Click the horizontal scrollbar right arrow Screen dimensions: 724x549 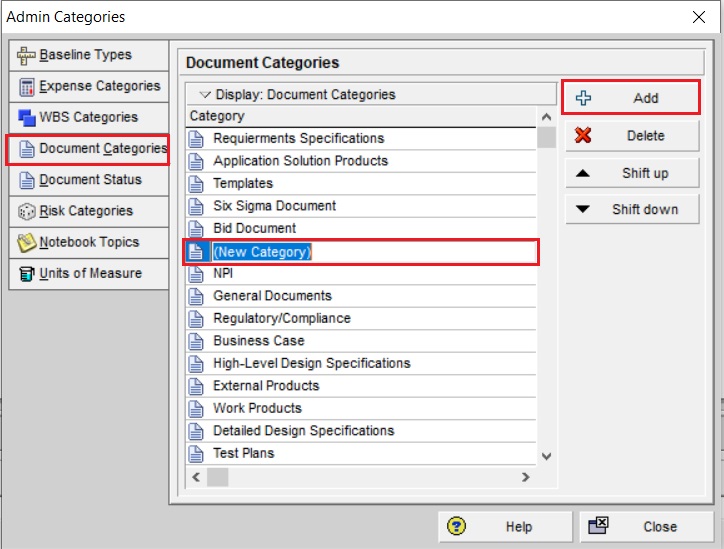tap(526, 478)
